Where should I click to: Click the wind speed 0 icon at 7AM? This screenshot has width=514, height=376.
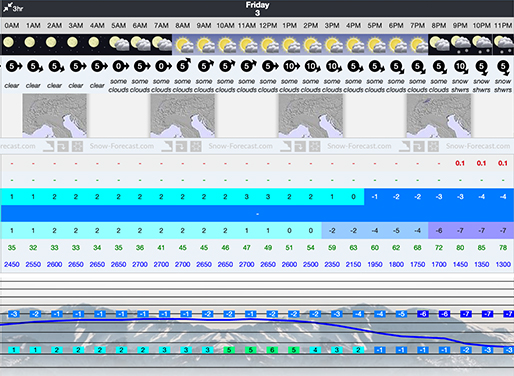(163, 66)
